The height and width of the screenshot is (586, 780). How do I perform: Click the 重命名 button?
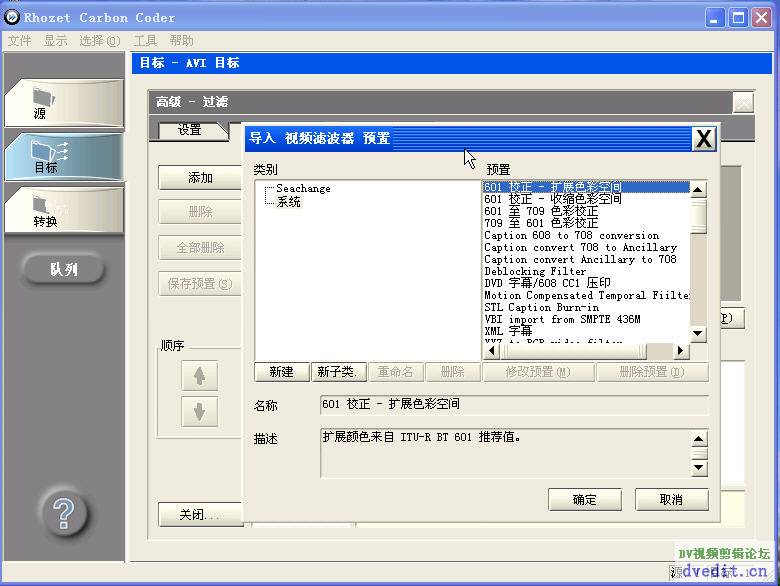click(396, 372)
